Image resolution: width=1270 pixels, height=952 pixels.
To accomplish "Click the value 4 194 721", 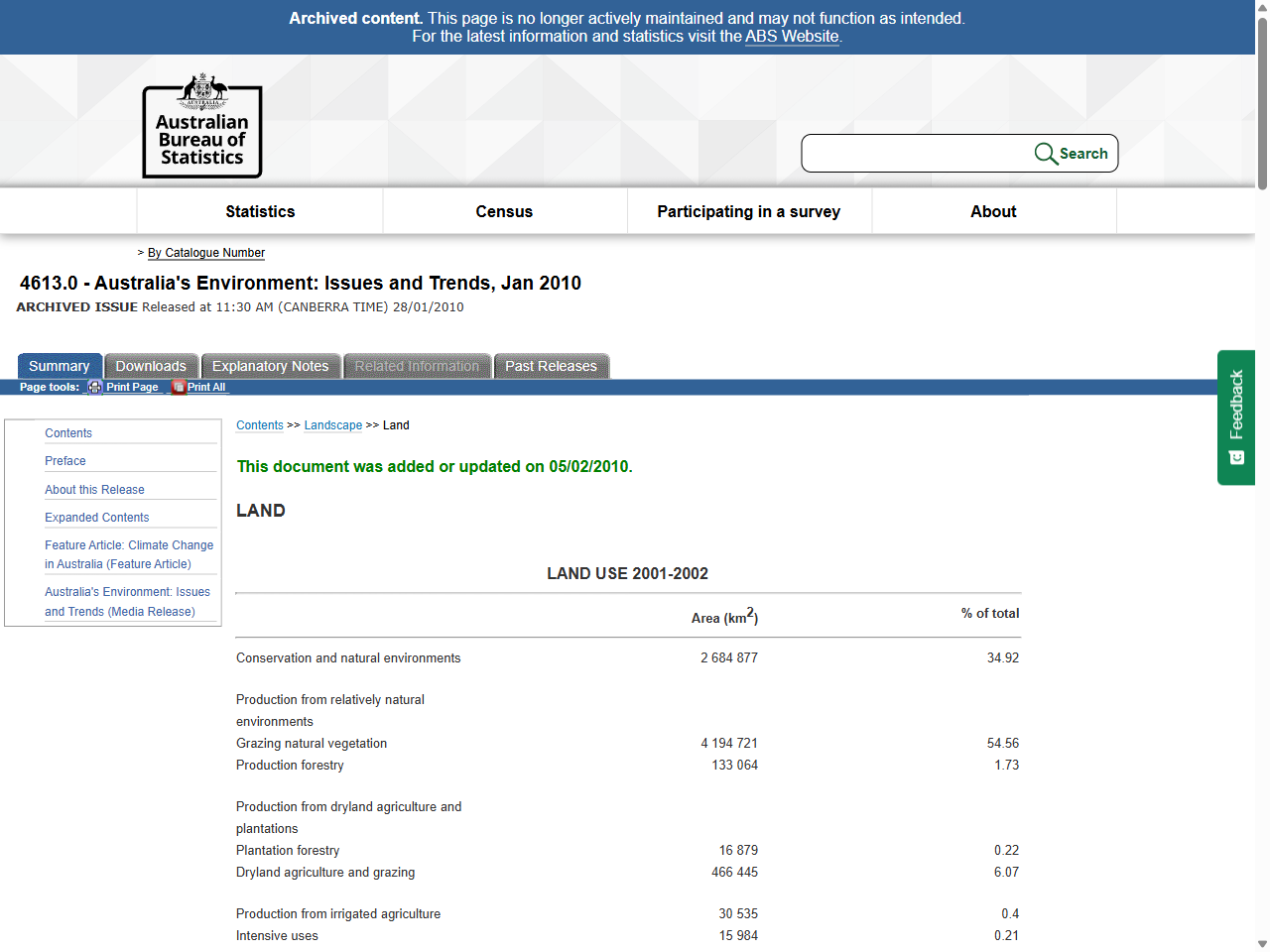I will pyautogui.click(x=729, y=744).
